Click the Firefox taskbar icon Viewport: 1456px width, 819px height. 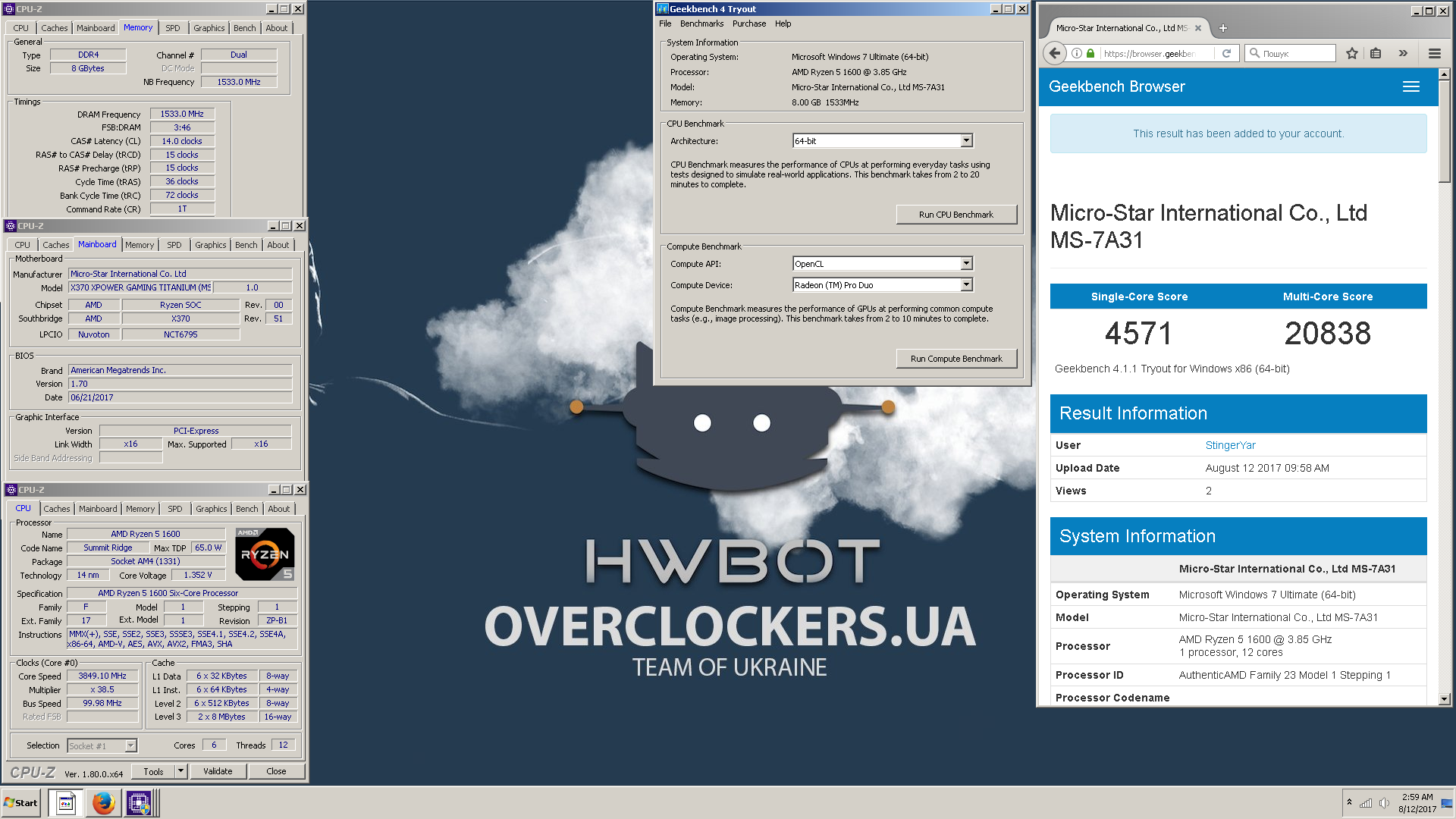point(103,802)
